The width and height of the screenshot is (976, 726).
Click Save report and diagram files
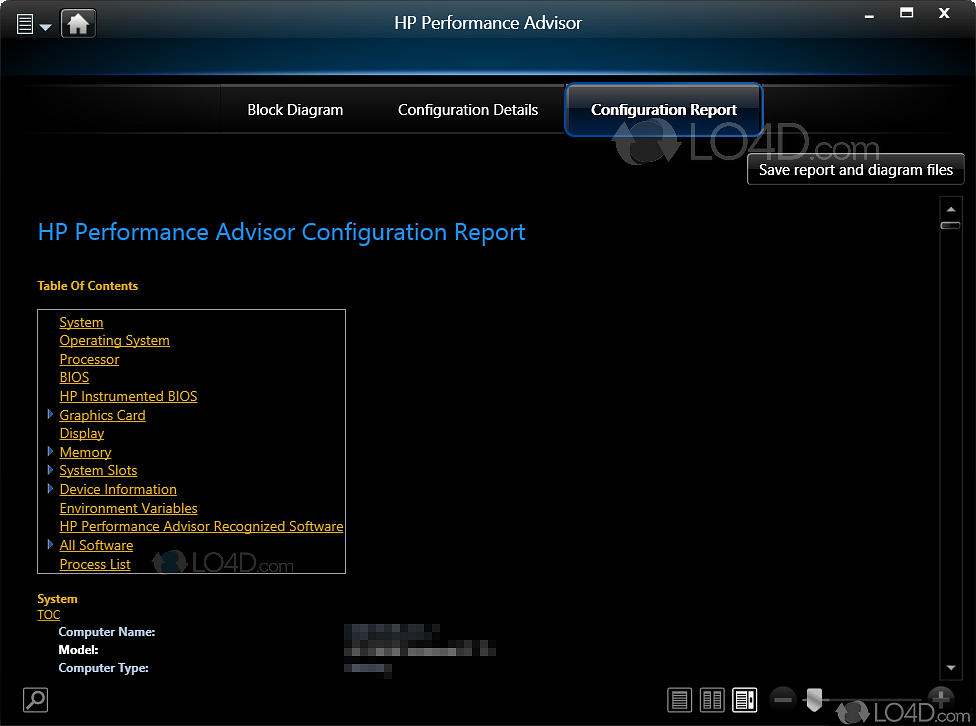855,169
